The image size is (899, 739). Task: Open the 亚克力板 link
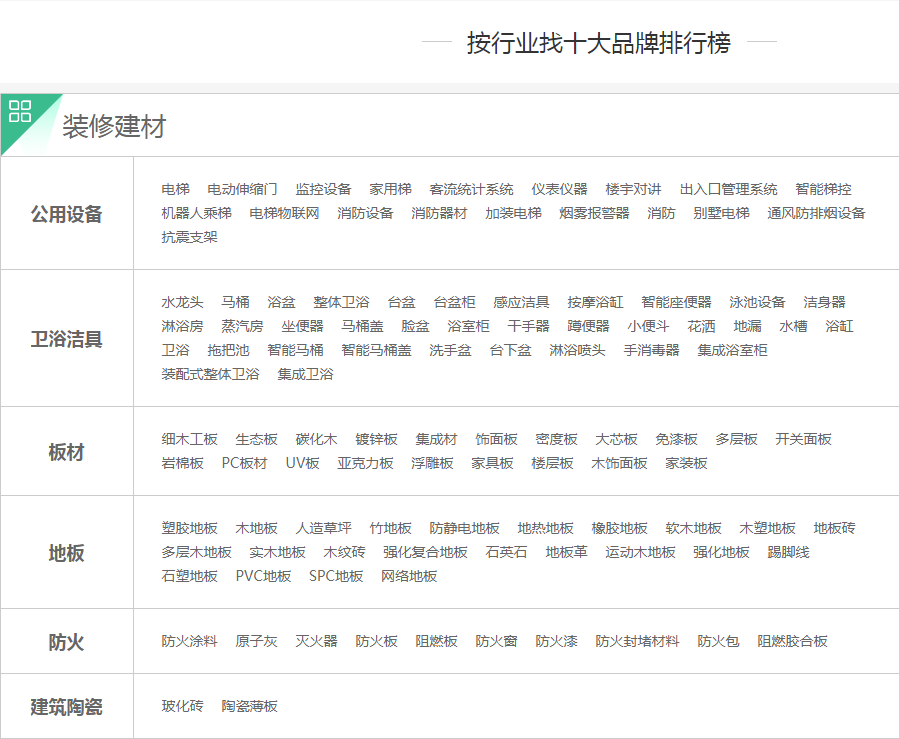(365, 463)
